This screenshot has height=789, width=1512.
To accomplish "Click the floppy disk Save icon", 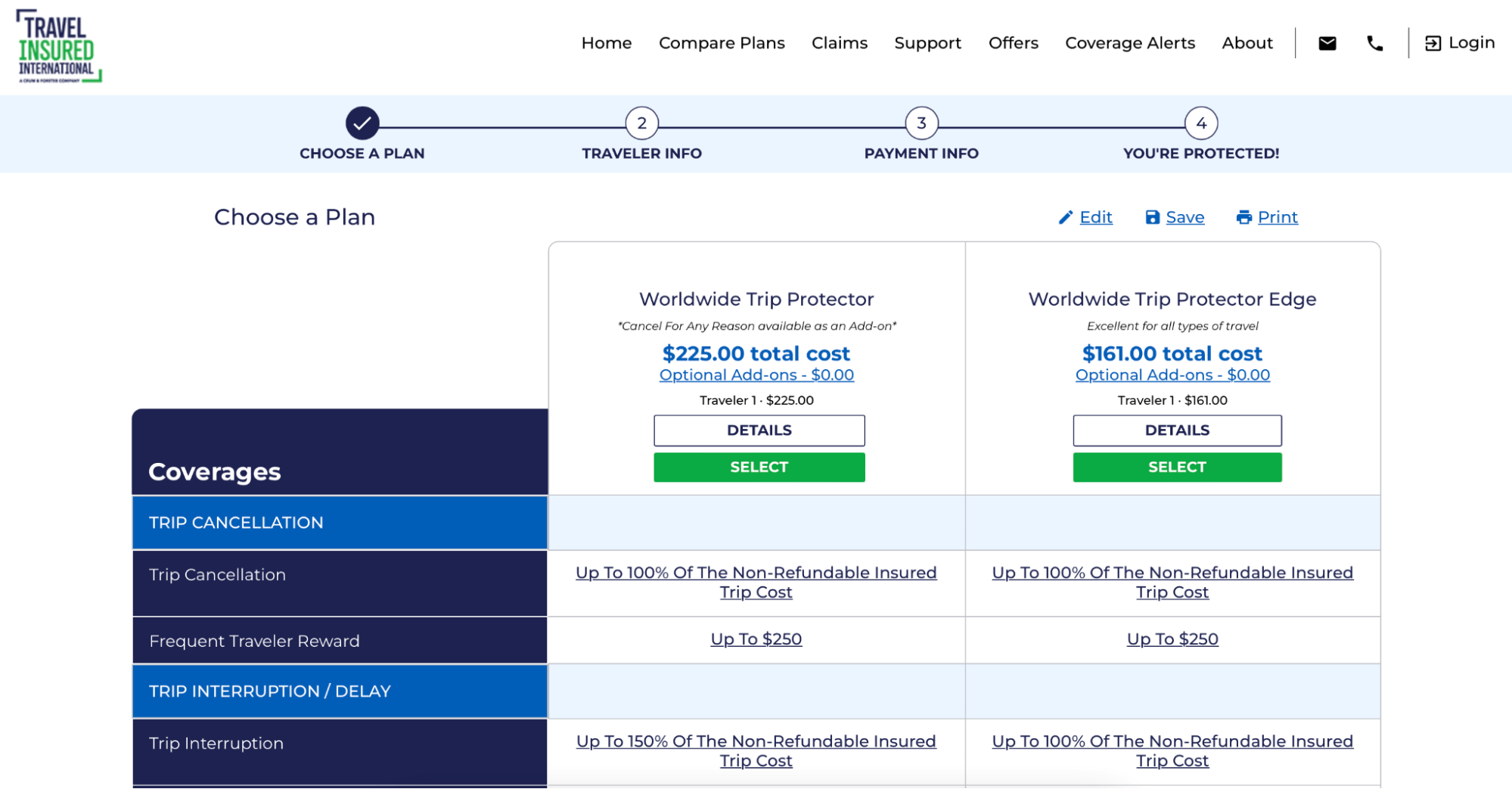I will [1152, 218].
